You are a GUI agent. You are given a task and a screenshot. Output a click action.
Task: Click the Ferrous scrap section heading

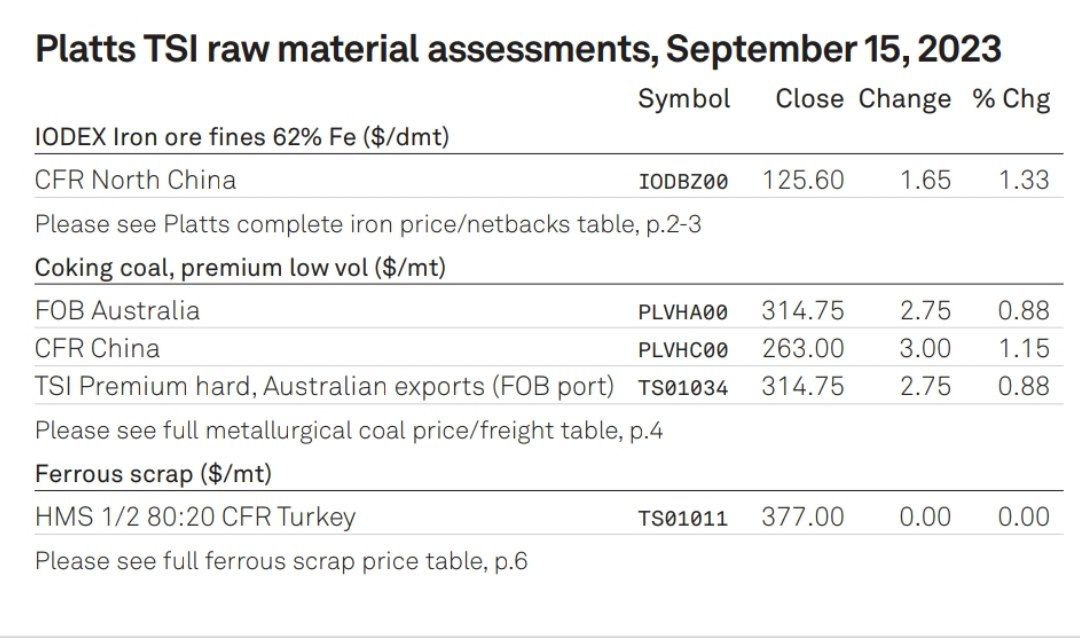click(153, 474)
